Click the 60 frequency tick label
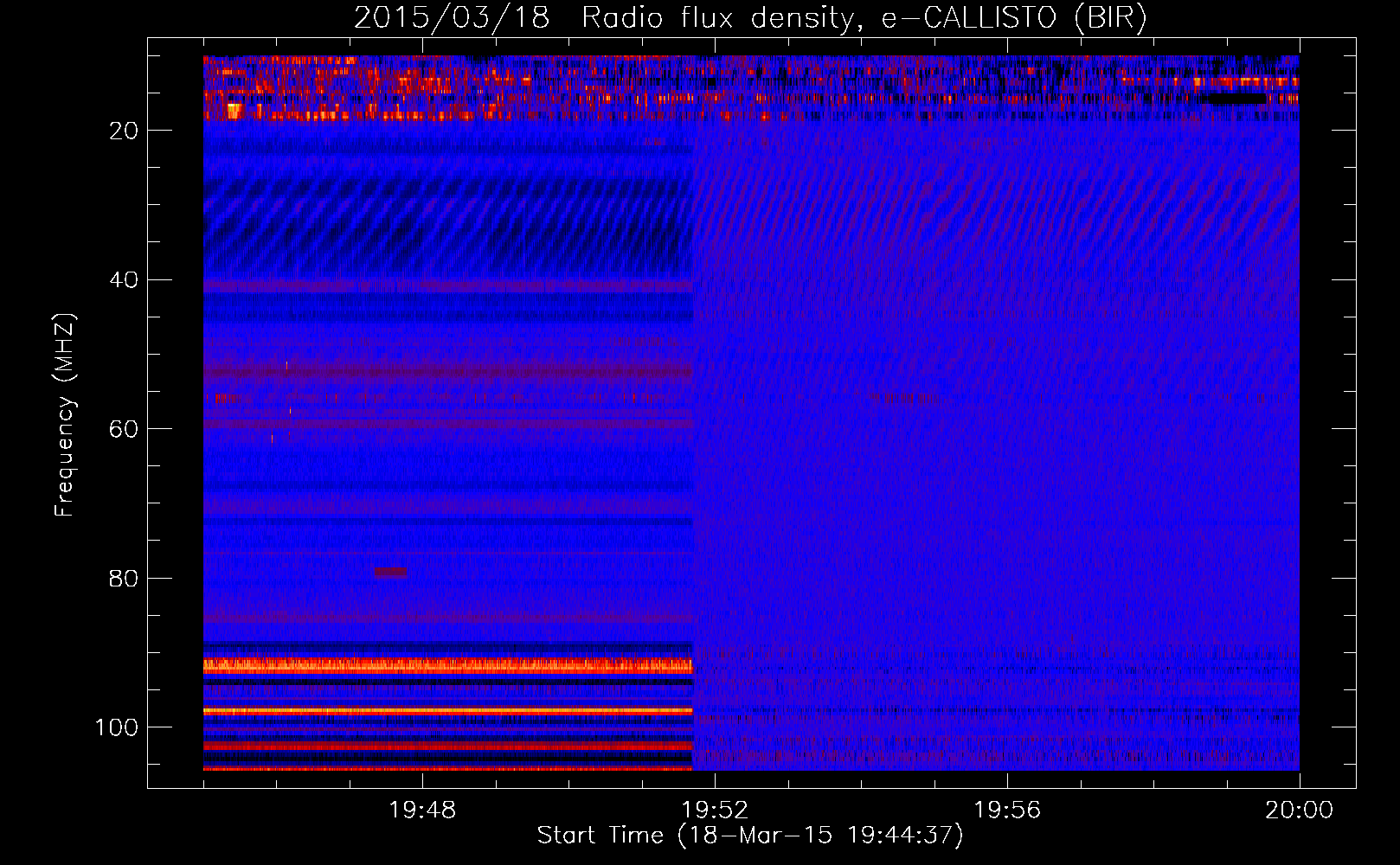 pos(124,430)
